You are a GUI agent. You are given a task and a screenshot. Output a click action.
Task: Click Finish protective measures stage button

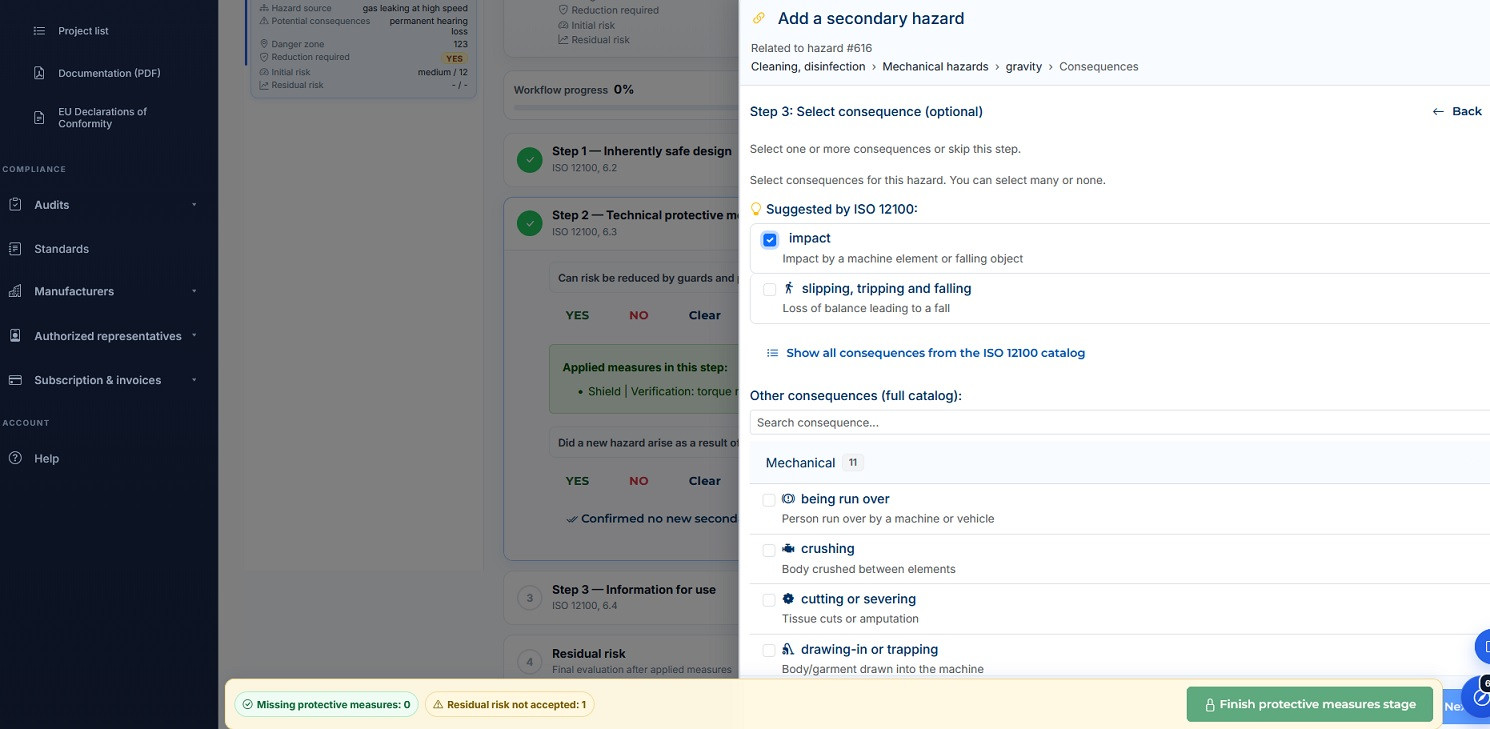pos(1309,704)
